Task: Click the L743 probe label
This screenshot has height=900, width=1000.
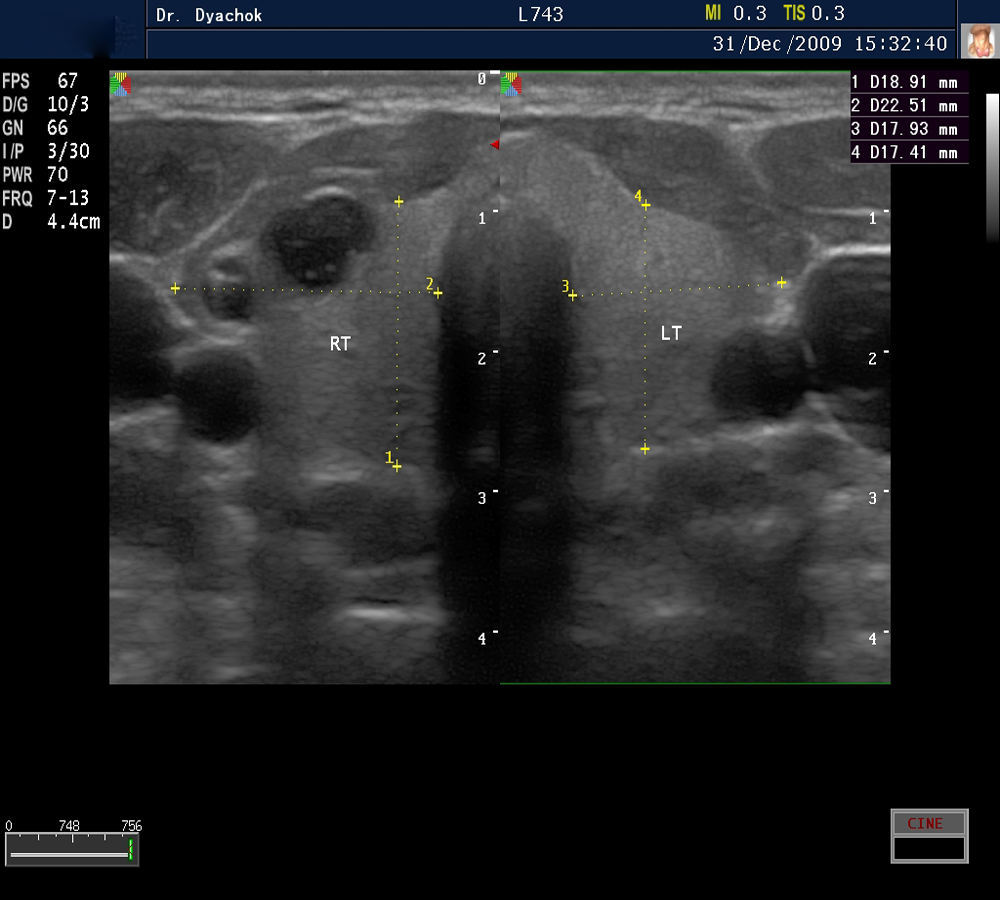Action: tap(541, 15)
